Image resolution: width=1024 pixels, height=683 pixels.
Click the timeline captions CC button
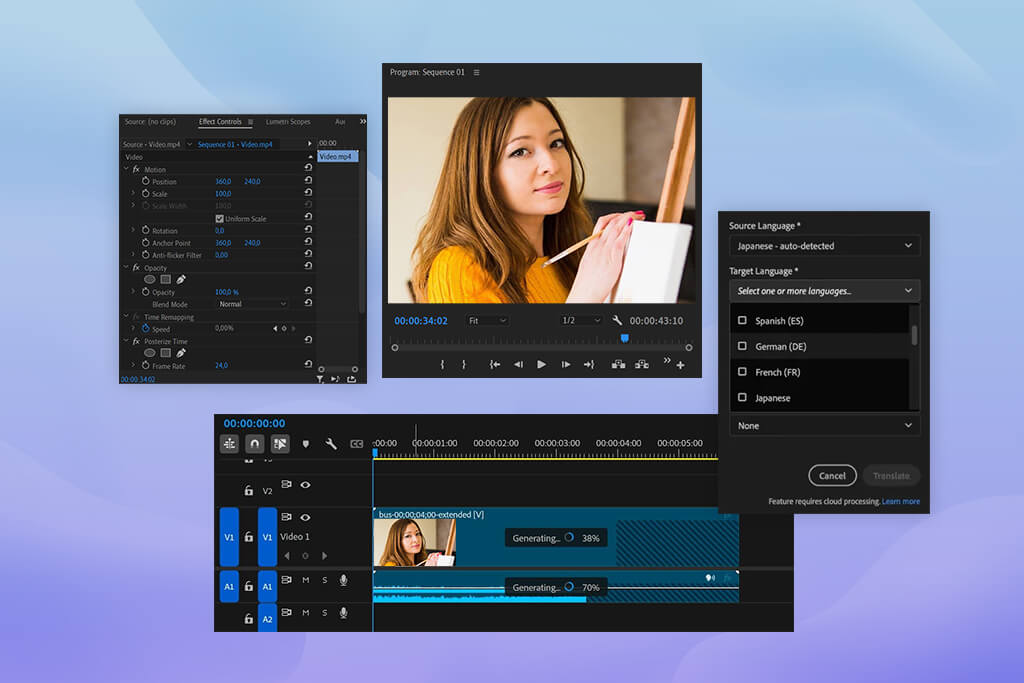coord(357,444)
